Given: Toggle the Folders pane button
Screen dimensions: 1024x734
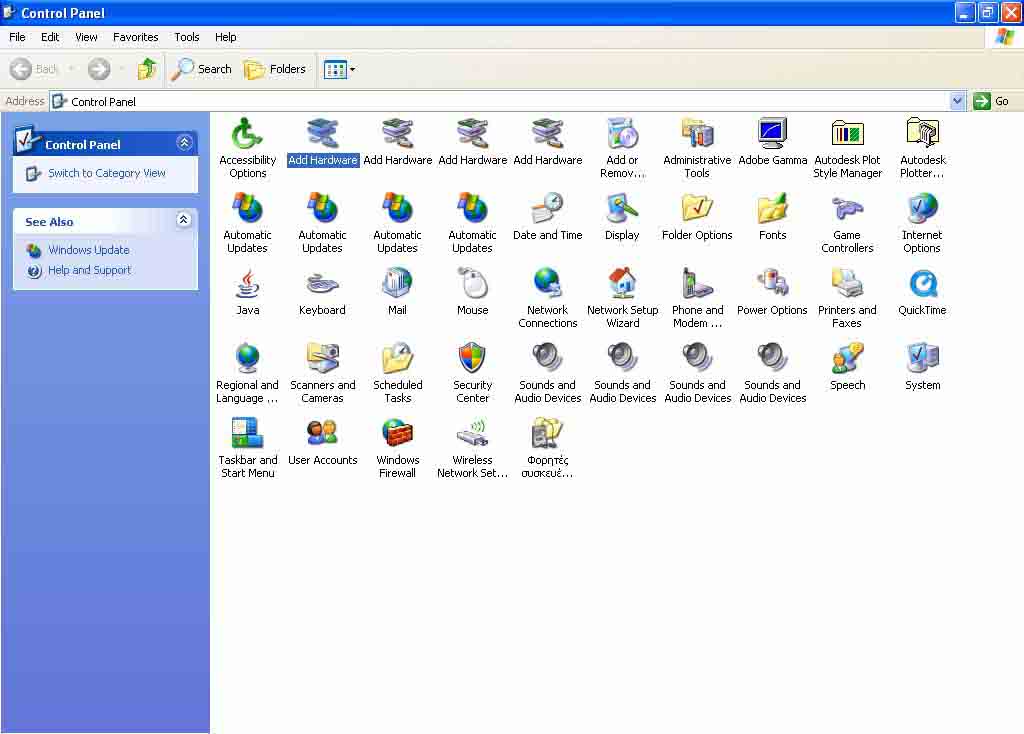Looking at the screenshot, I should pos(275,69).
